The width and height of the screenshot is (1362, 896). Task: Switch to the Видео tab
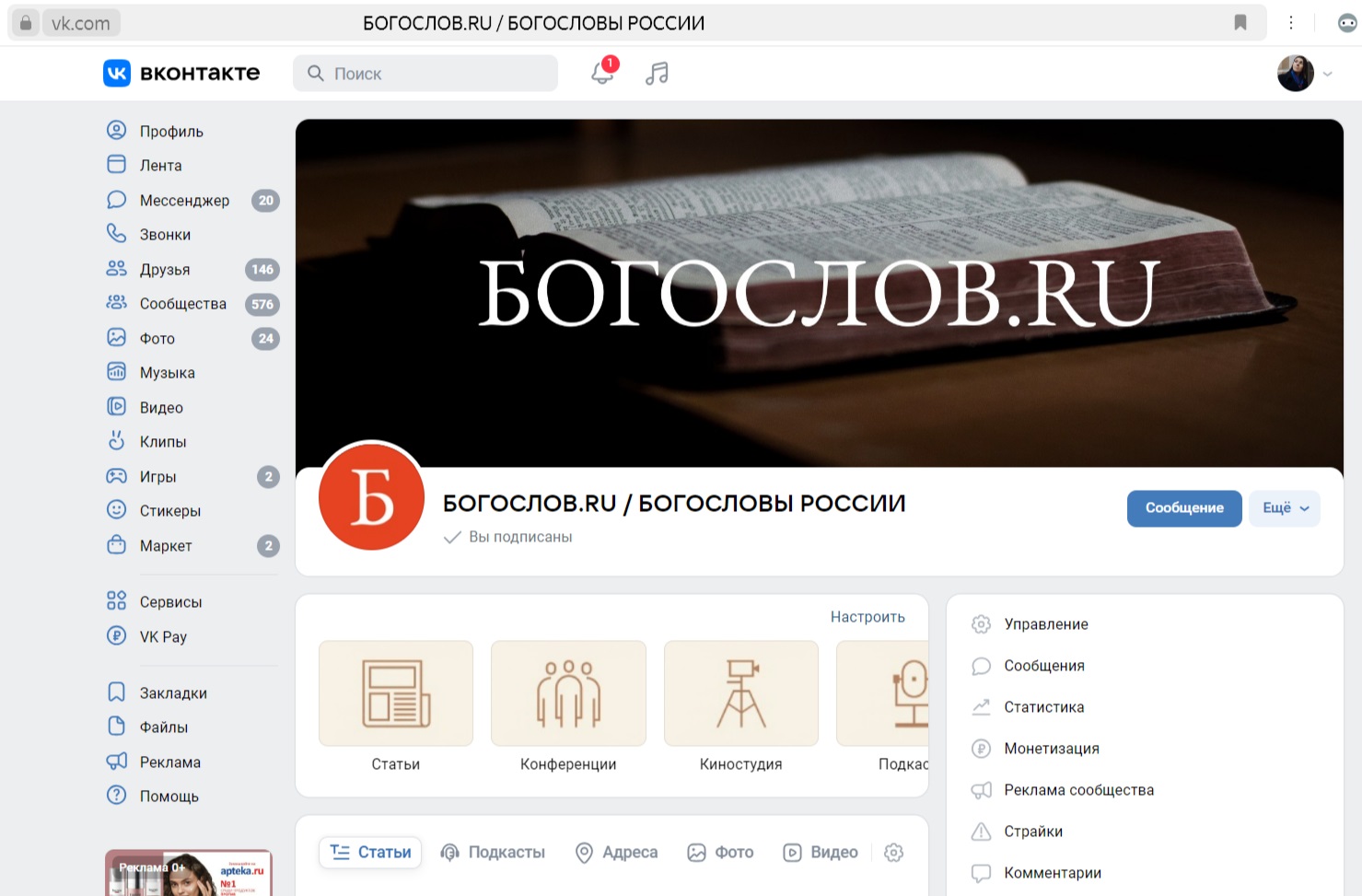coord(820,853)
